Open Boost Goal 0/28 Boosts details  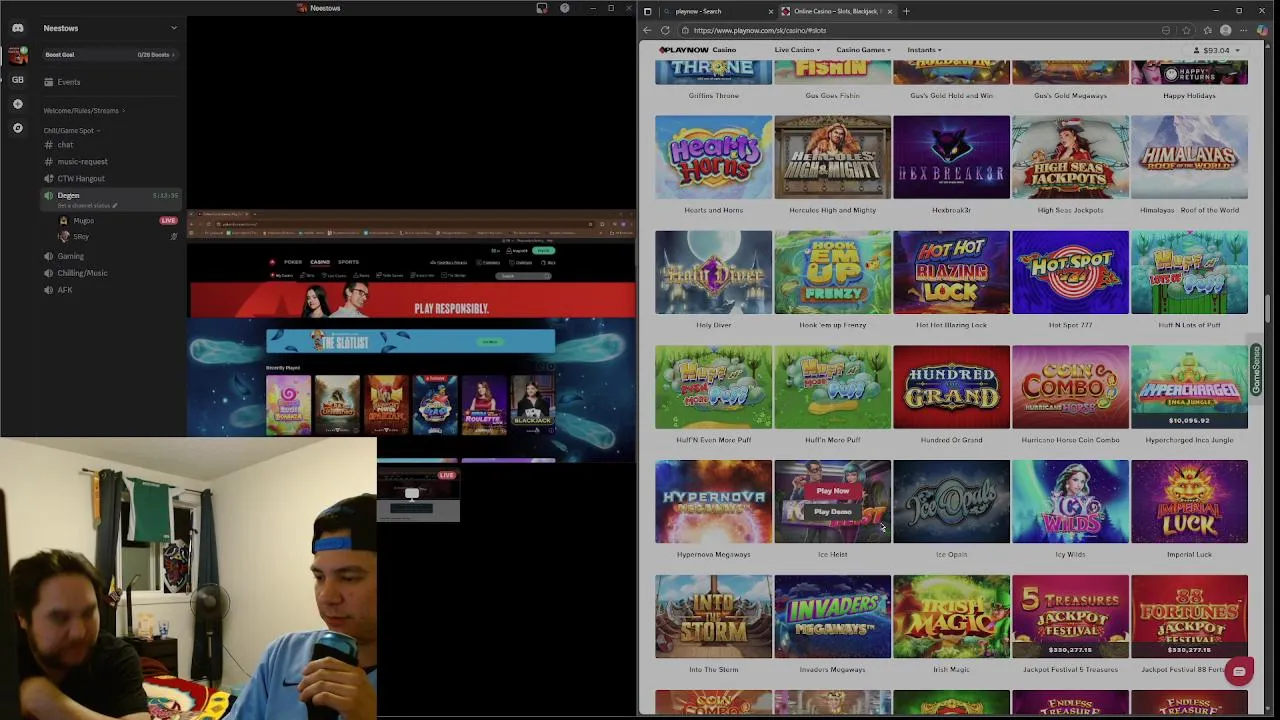tap(110, 54)
